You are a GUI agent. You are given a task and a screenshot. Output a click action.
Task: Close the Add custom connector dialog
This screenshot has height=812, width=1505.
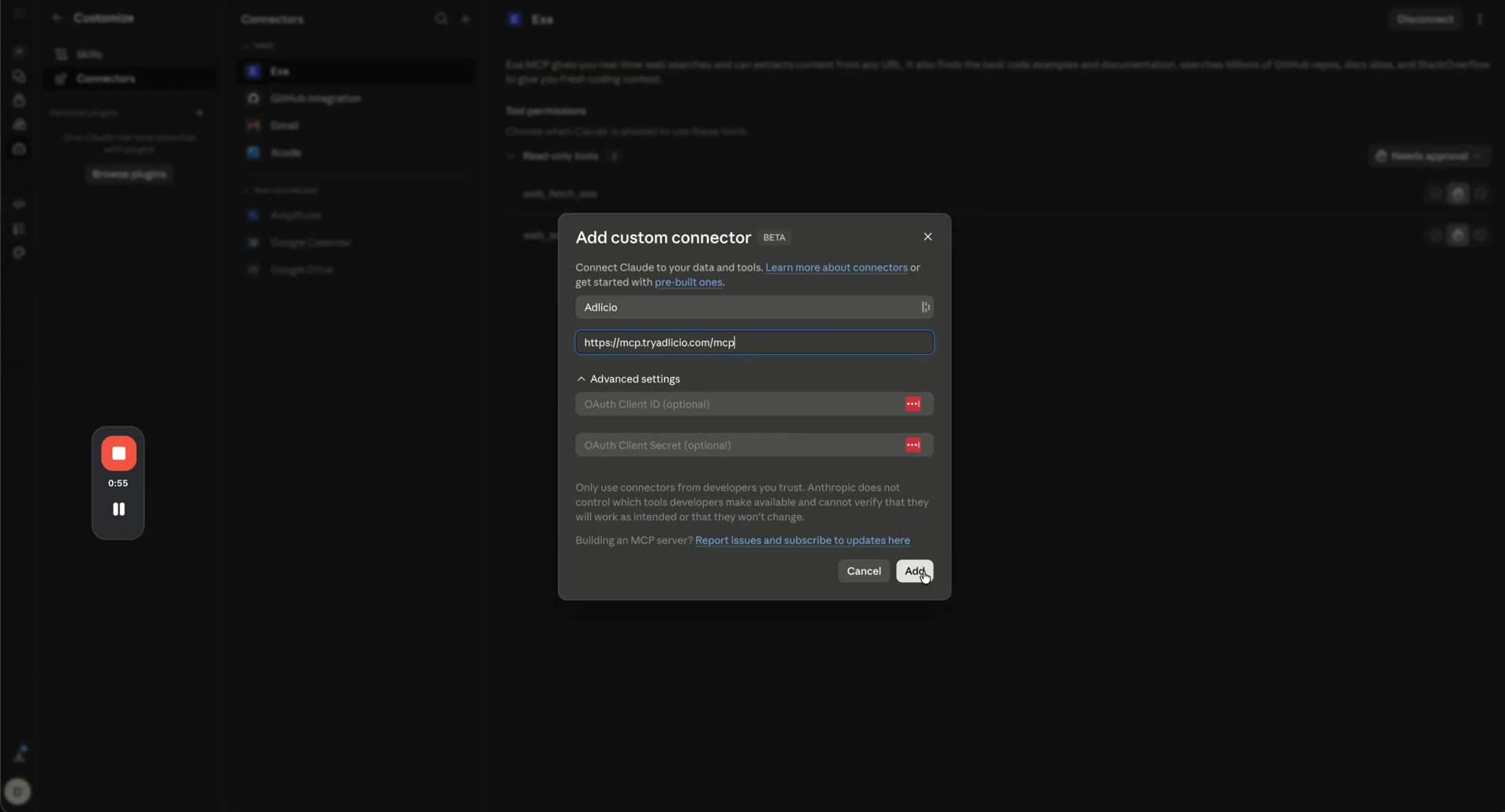point(927,237)
